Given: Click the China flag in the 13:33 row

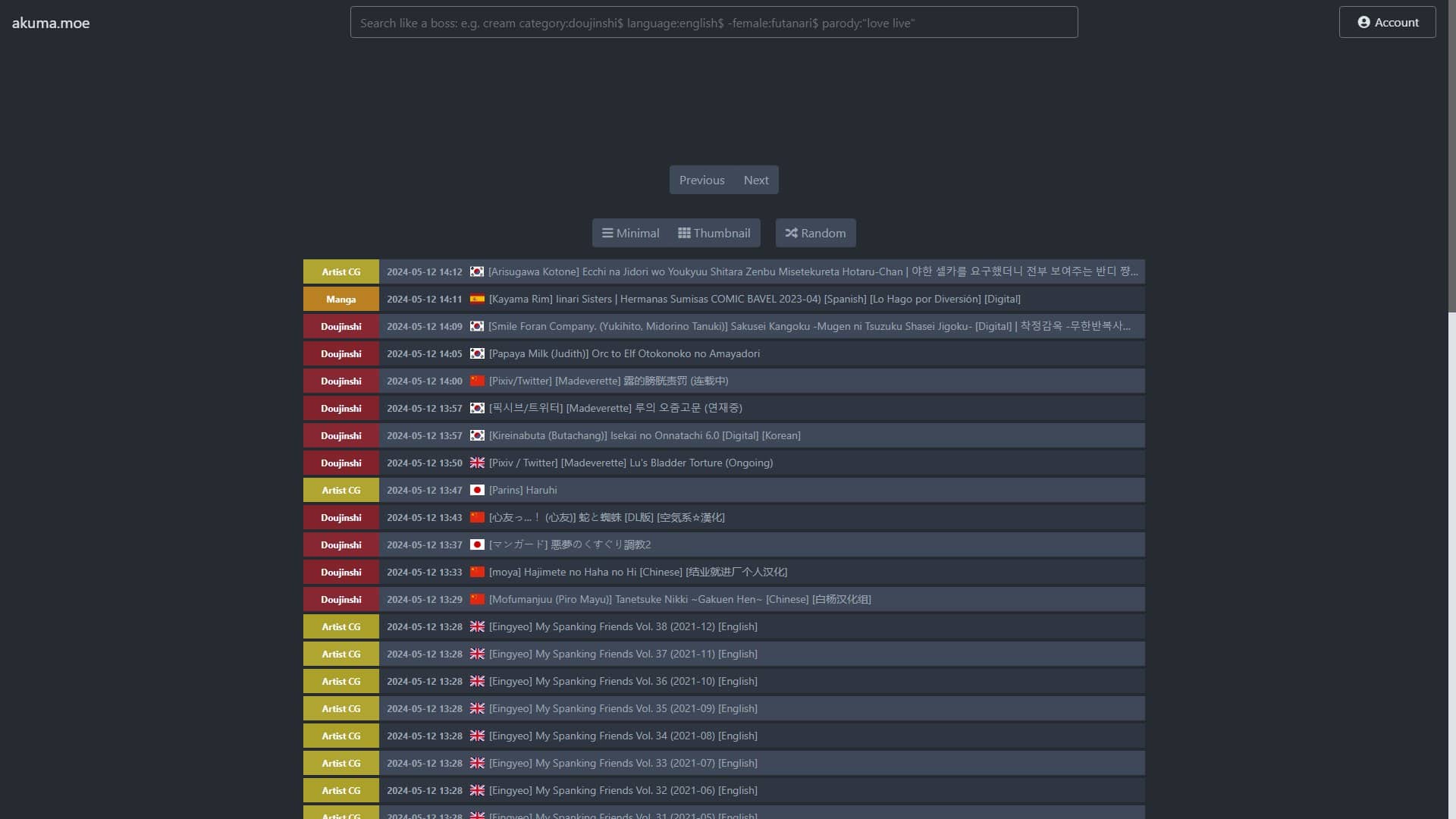Looking at the screenshot, I should [477, 572].
